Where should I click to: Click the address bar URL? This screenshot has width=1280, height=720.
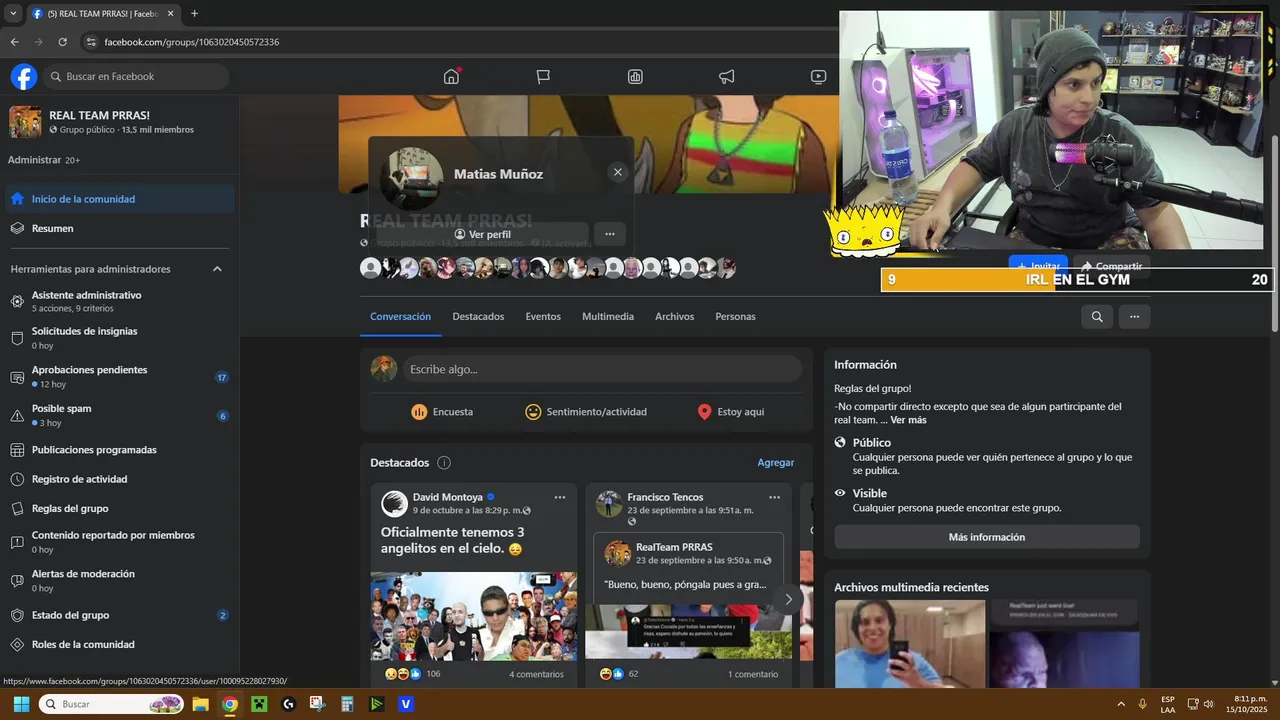pyautogui.click(x=191, y=42)
